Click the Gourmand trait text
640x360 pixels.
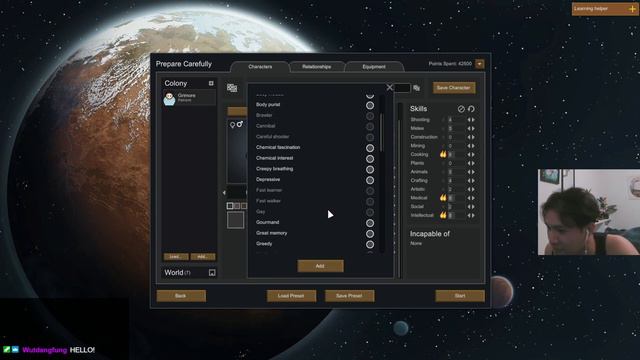(x=267, y=222)
